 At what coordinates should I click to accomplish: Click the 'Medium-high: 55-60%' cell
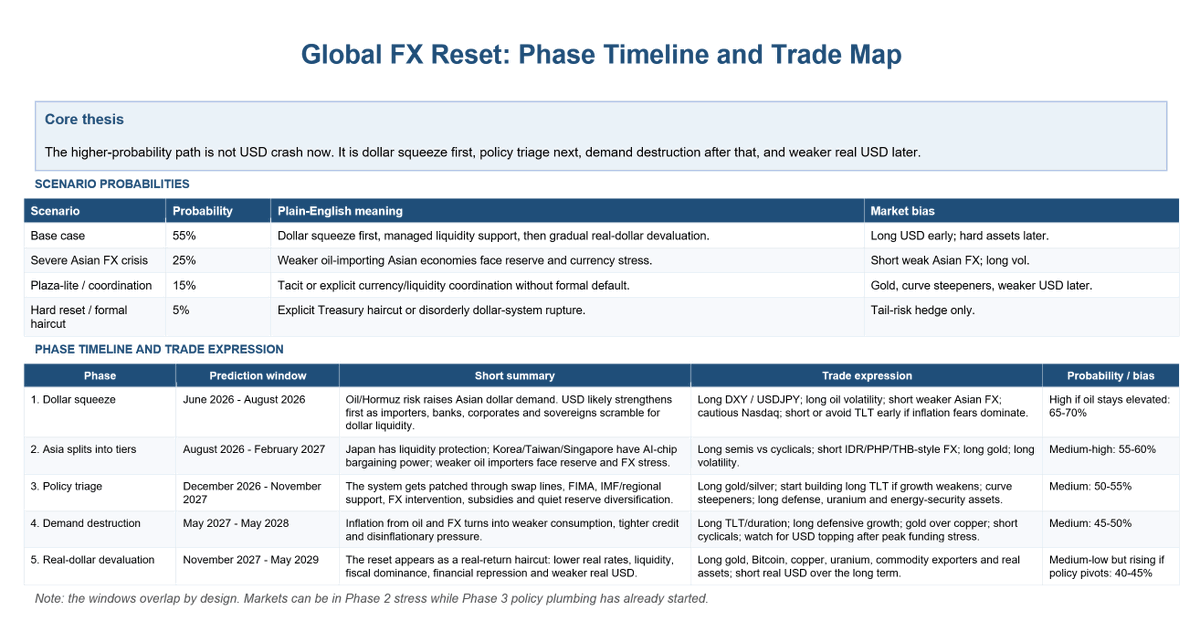click(x=1111, y=456)
